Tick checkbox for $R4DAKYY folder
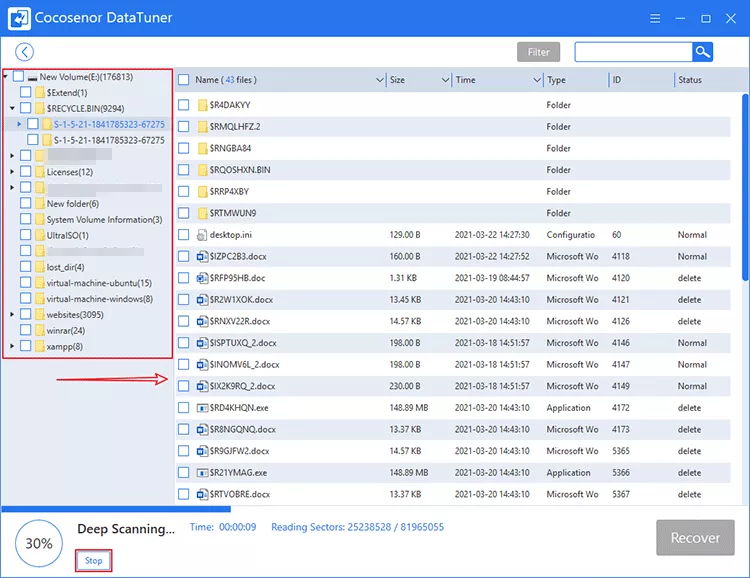Screen dimensions: 750x578 point(184,105)
